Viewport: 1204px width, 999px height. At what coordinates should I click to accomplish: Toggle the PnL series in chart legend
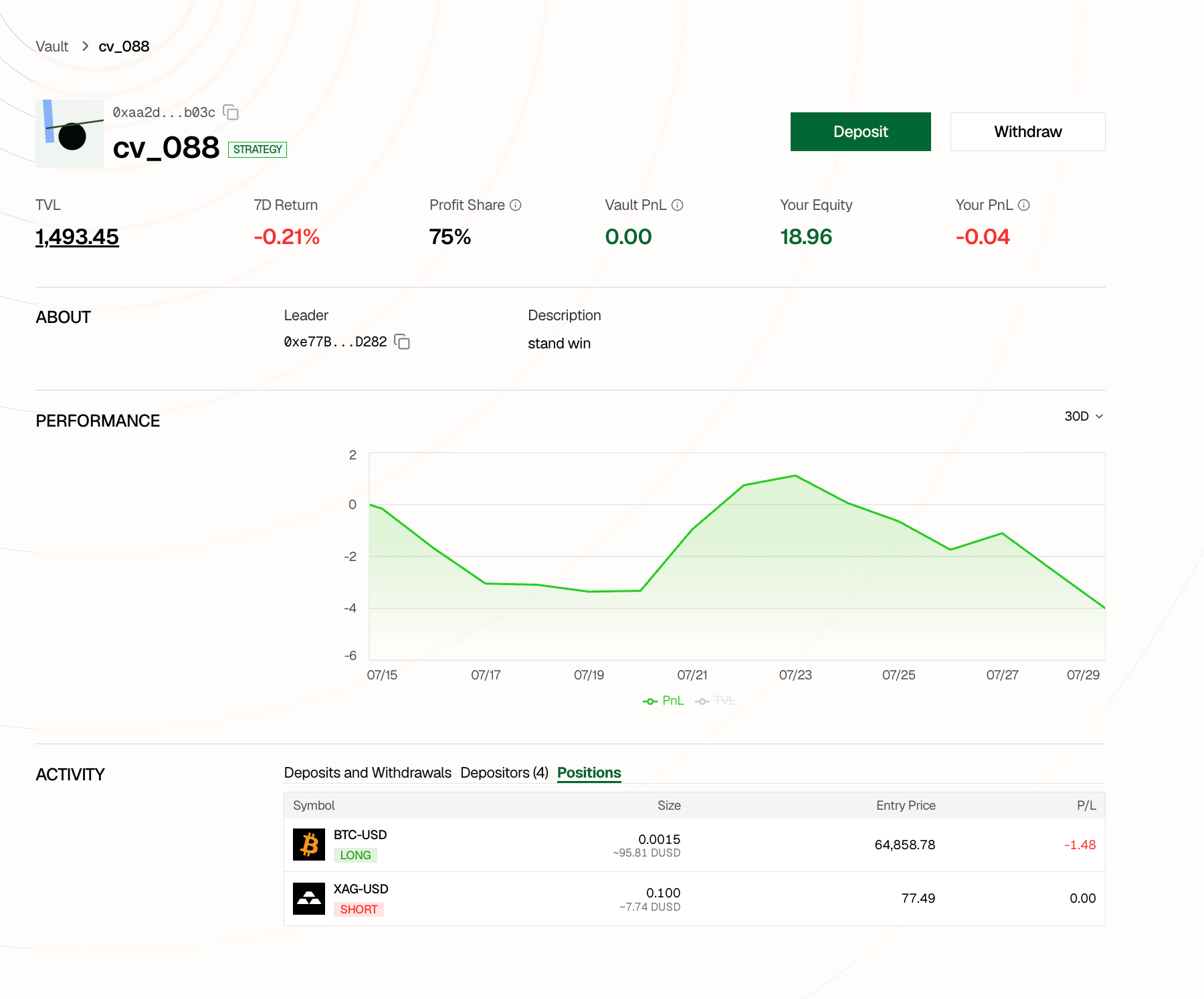pos(664,701)
